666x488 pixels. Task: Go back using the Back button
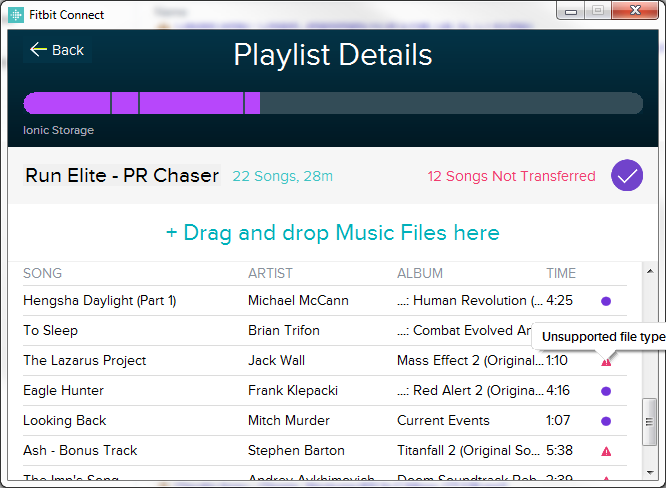(57, 50)
